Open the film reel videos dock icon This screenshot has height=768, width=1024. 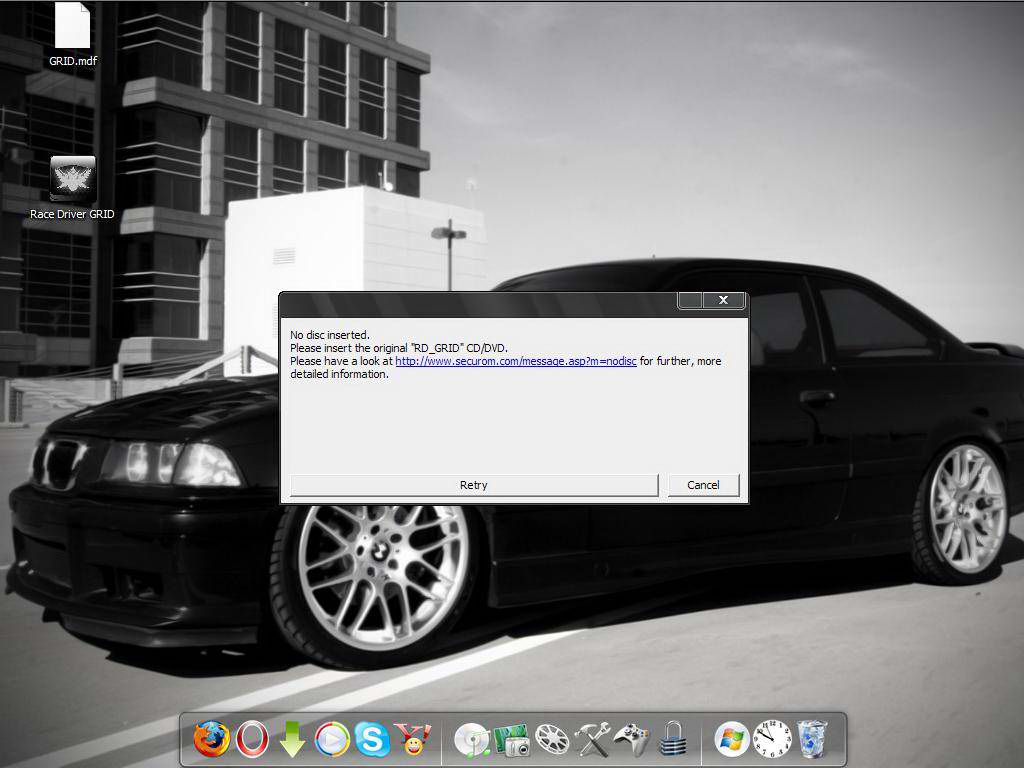(552, 740)
